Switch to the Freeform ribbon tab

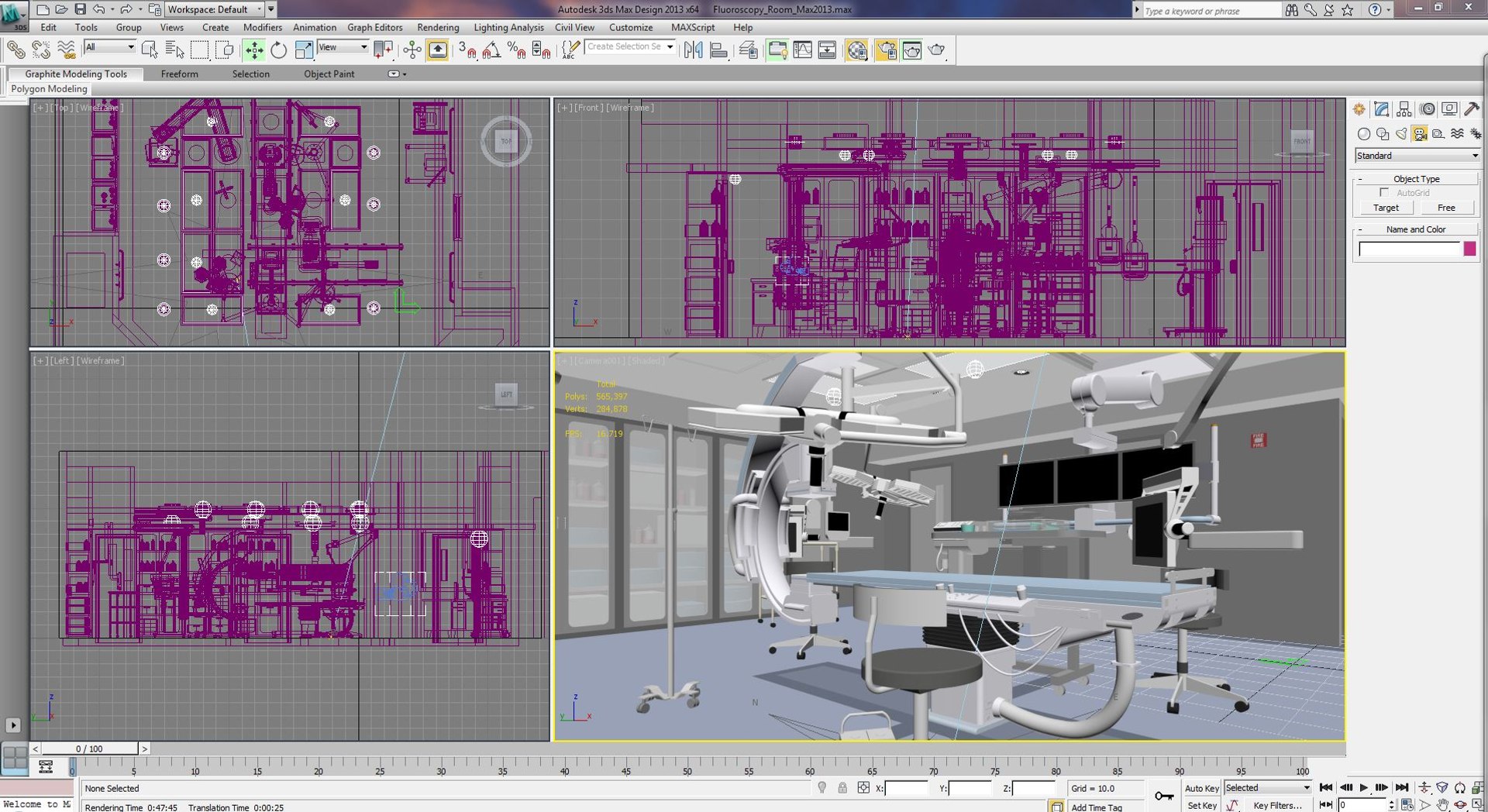point(180,74)
